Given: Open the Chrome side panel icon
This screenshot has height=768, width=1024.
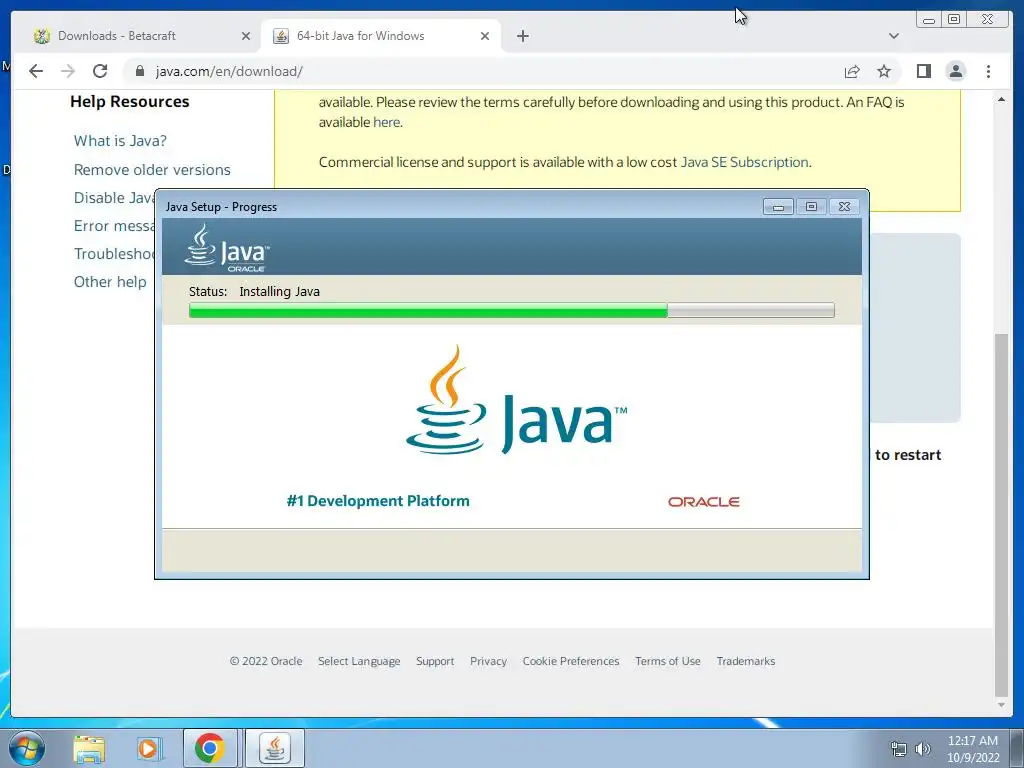Looking at the screenshot, I should (923, 71).
